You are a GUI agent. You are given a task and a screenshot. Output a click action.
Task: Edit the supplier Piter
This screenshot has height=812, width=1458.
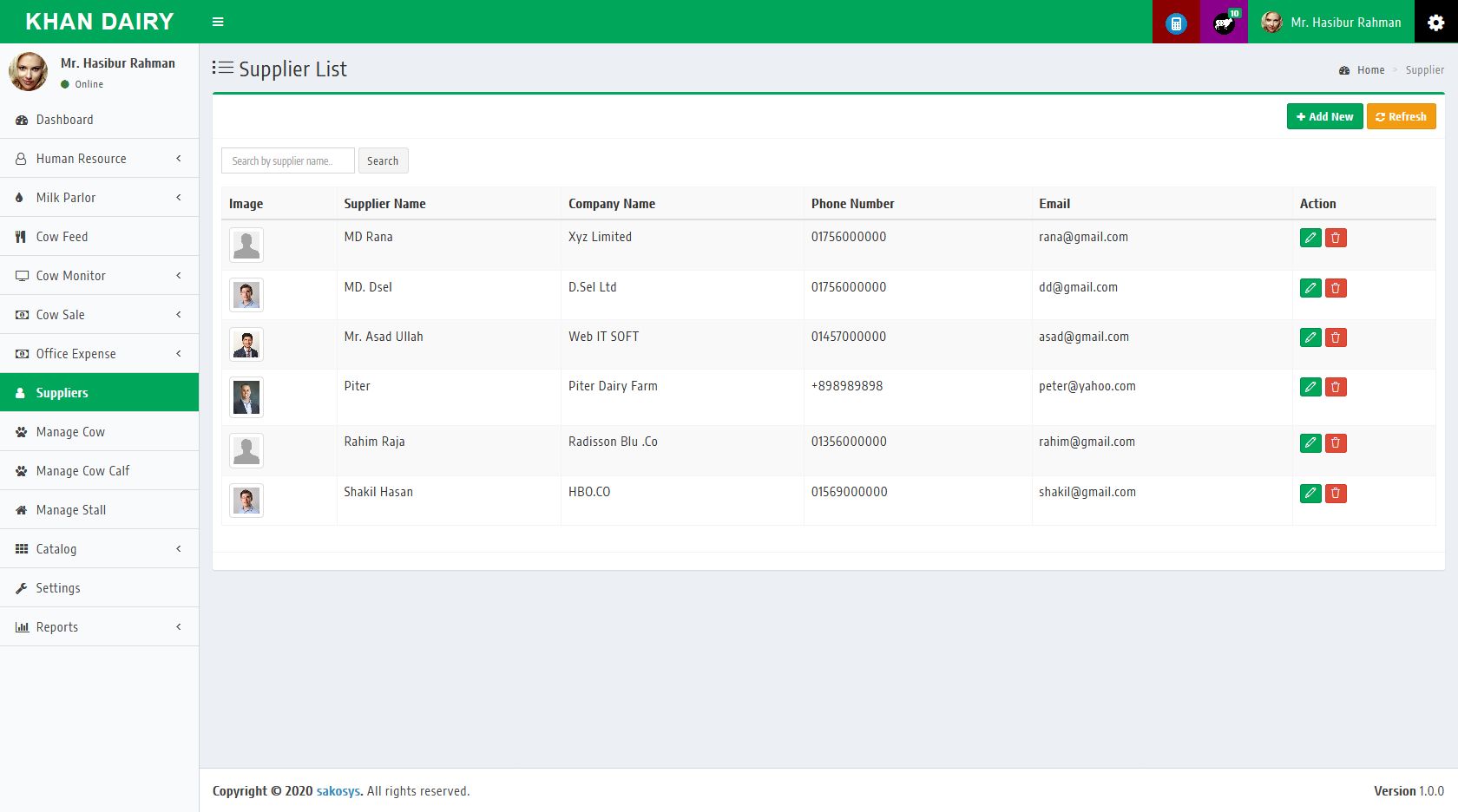tap(1310, 388)
